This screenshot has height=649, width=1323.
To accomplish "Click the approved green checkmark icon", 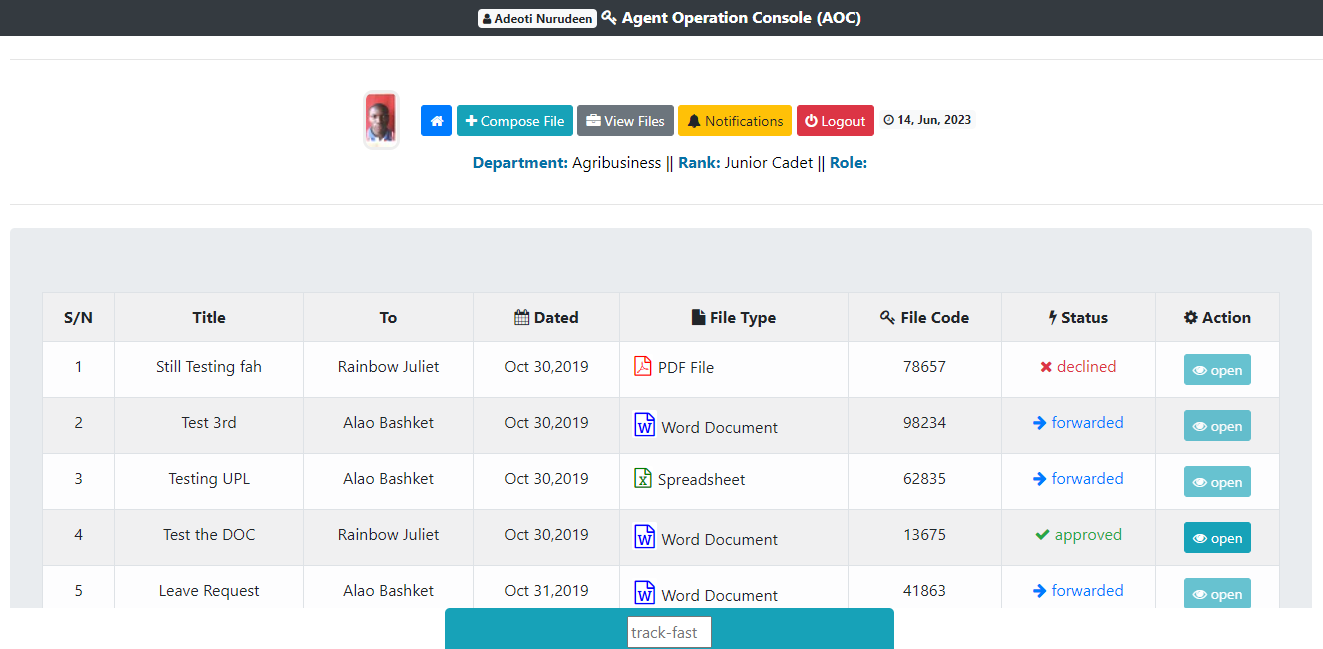I will pos(1042,535).
